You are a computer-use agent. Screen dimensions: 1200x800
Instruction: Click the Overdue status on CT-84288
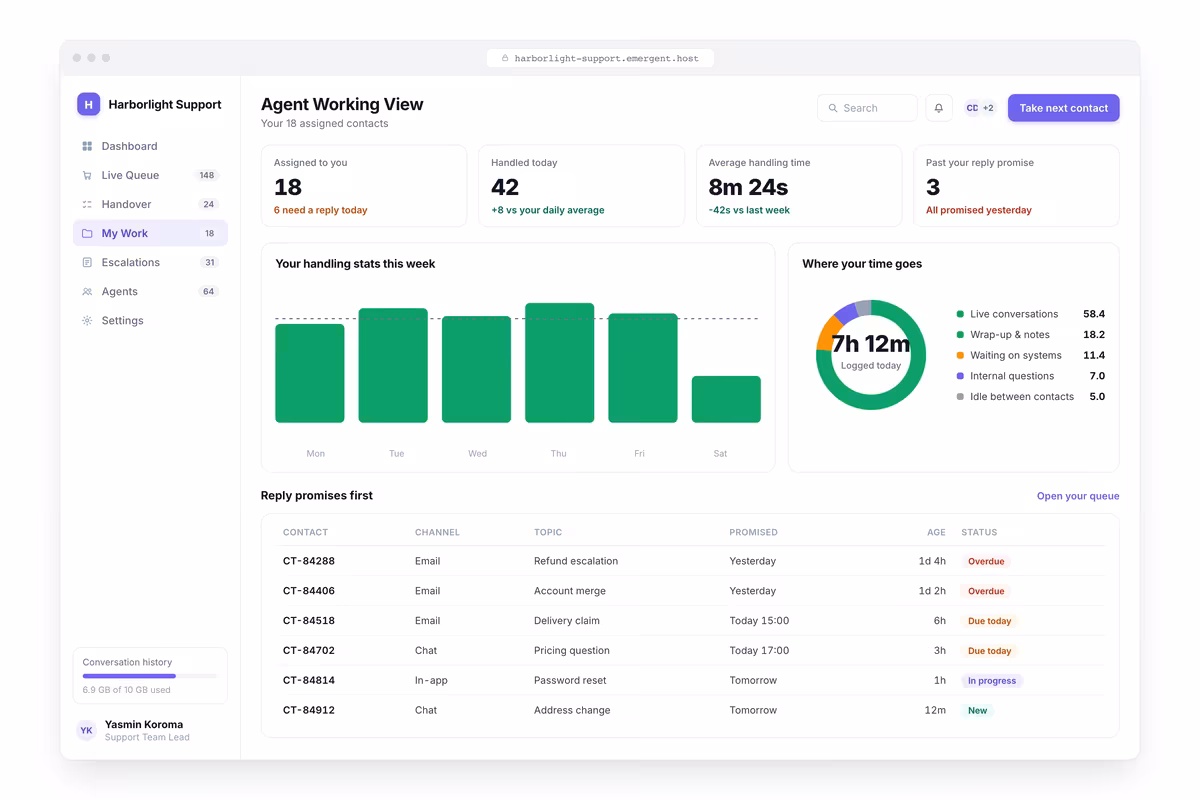coord(986,561)
